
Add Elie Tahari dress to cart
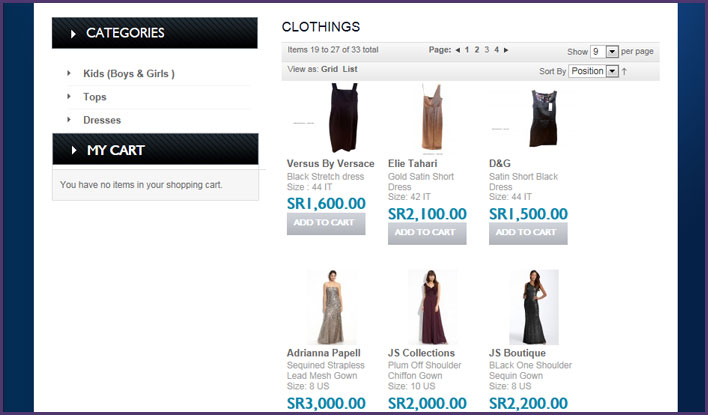point(427,233)
